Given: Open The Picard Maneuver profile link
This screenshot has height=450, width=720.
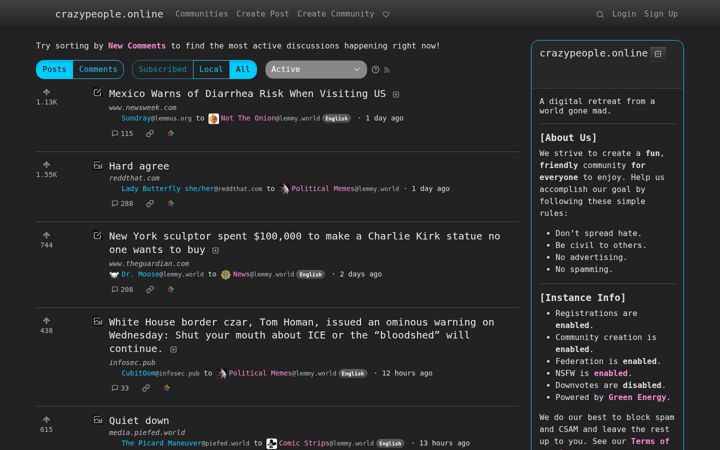Looking at the screenshot, I should 186,444.
